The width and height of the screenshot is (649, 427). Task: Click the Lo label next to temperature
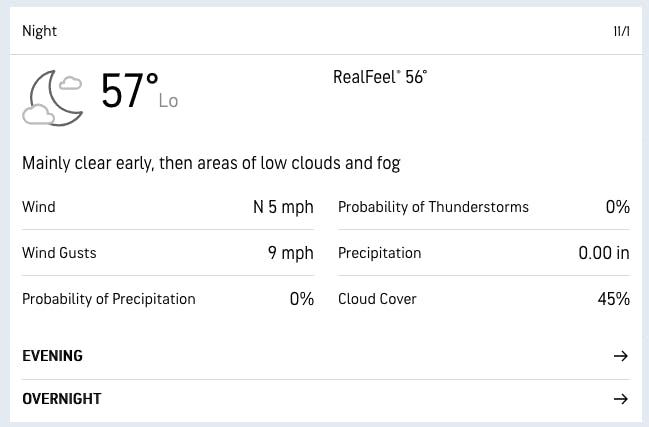pos(168,101)
